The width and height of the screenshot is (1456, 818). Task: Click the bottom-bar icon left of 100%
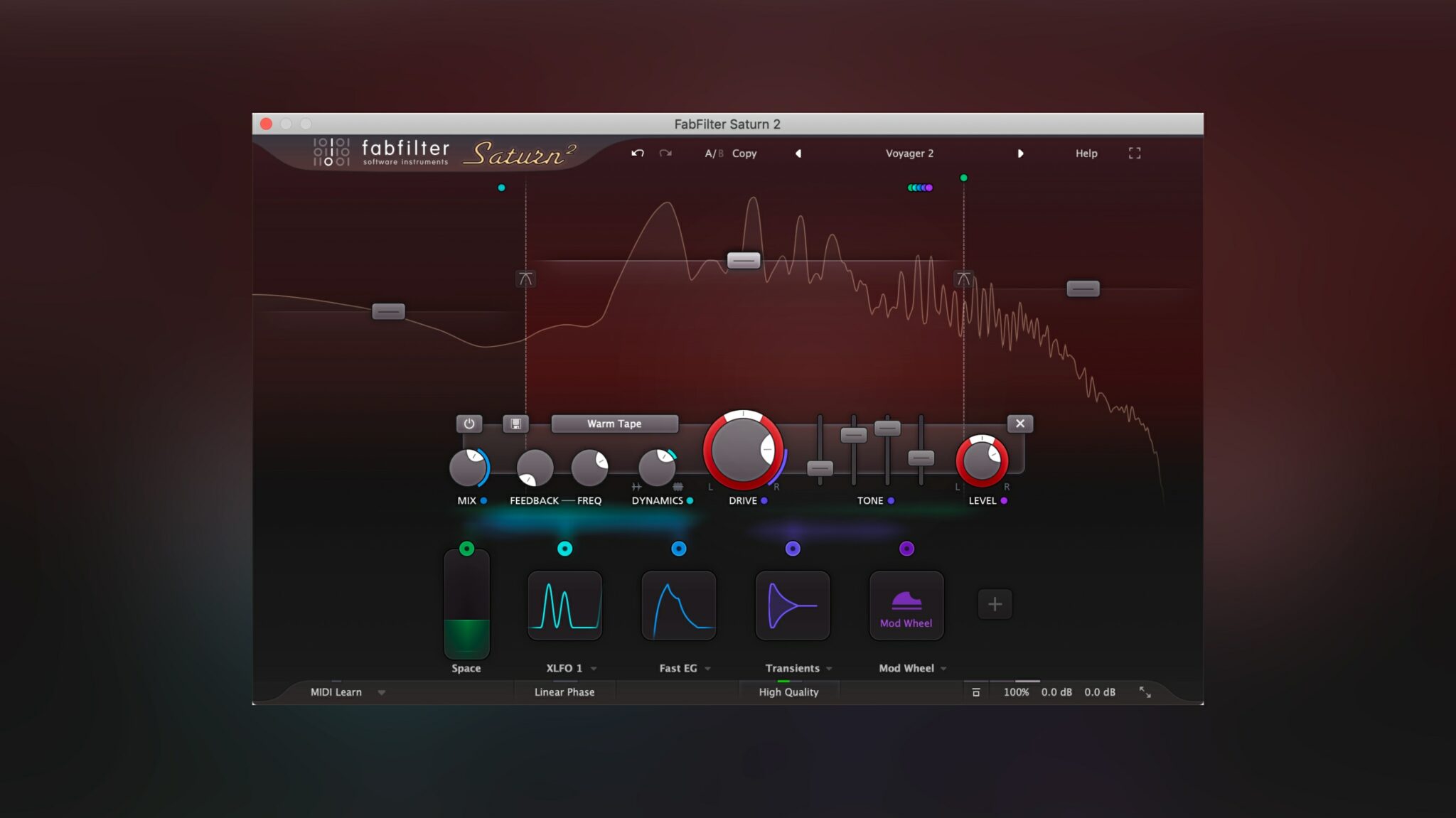tap(976, 692)
